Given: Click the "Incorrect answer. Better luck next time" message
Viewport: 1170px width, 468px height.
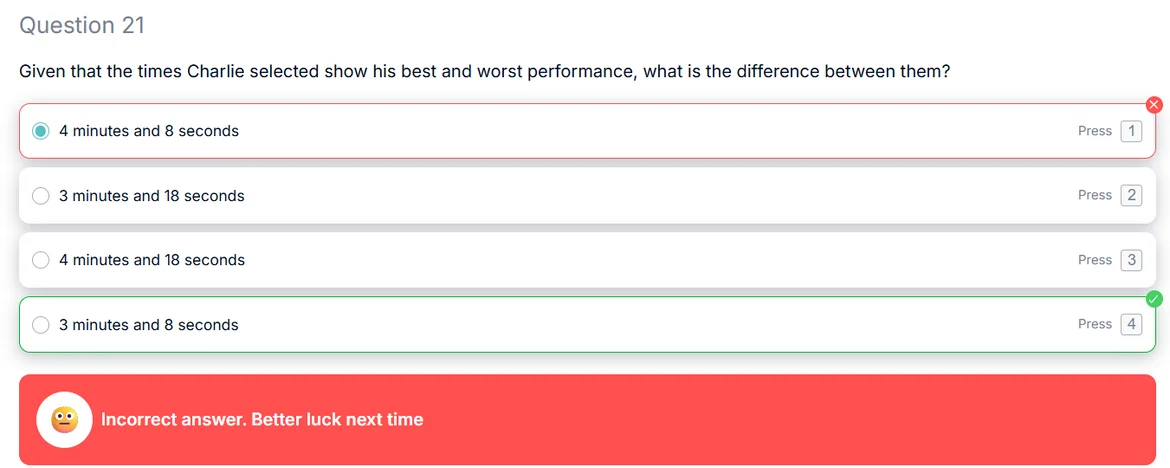Looking at the screenshot, I should (262, 419).
